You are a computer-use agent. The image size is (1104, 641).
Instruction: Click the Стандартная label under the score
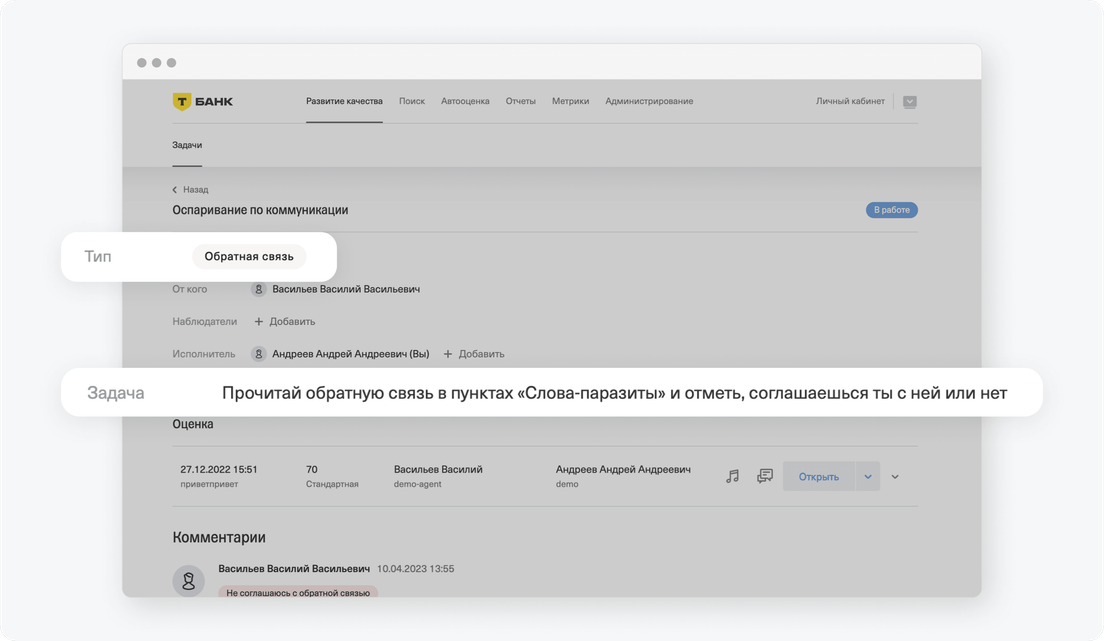tap(332, 484)
